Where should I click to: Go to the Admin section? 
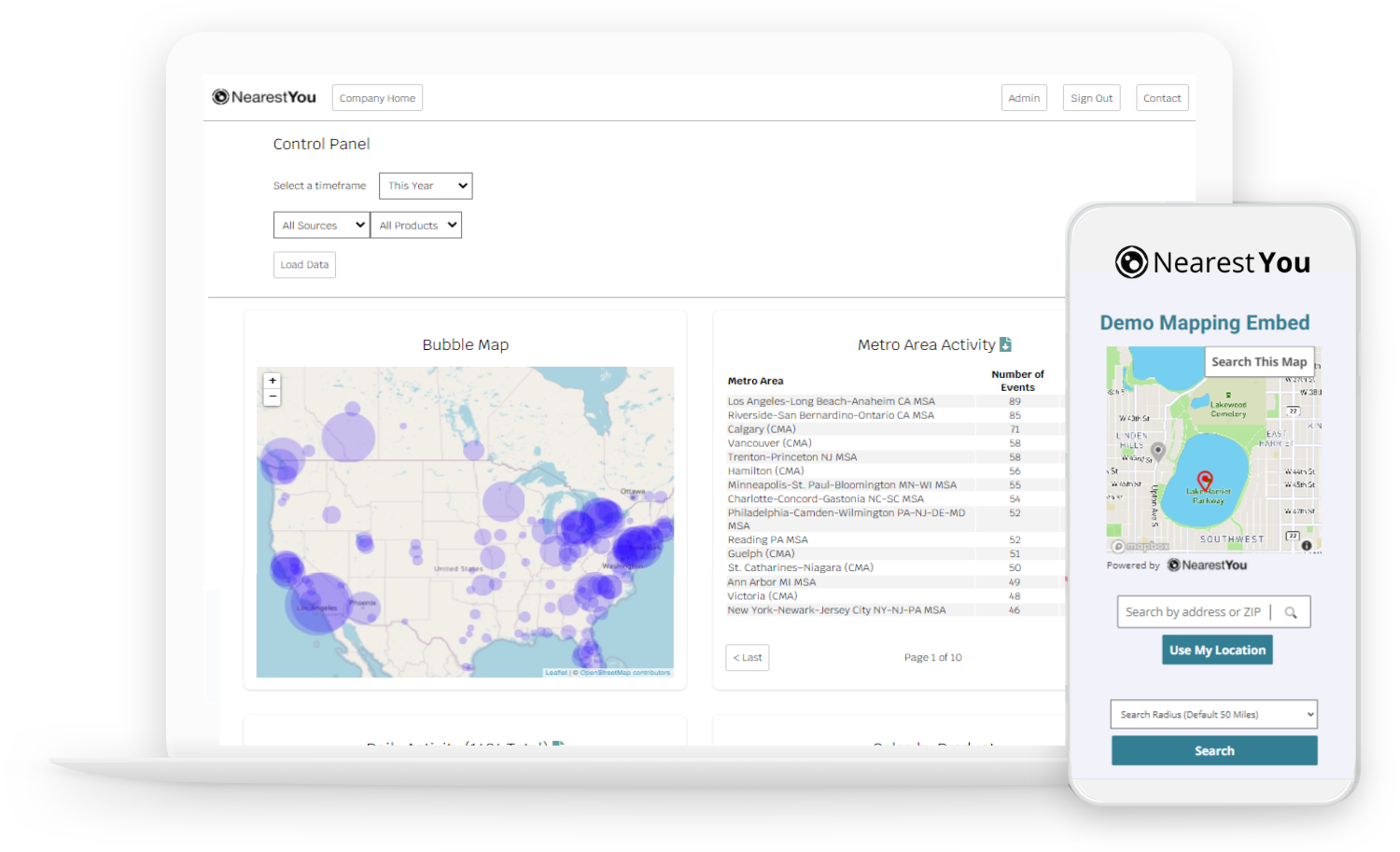(x=1024, y=98)
